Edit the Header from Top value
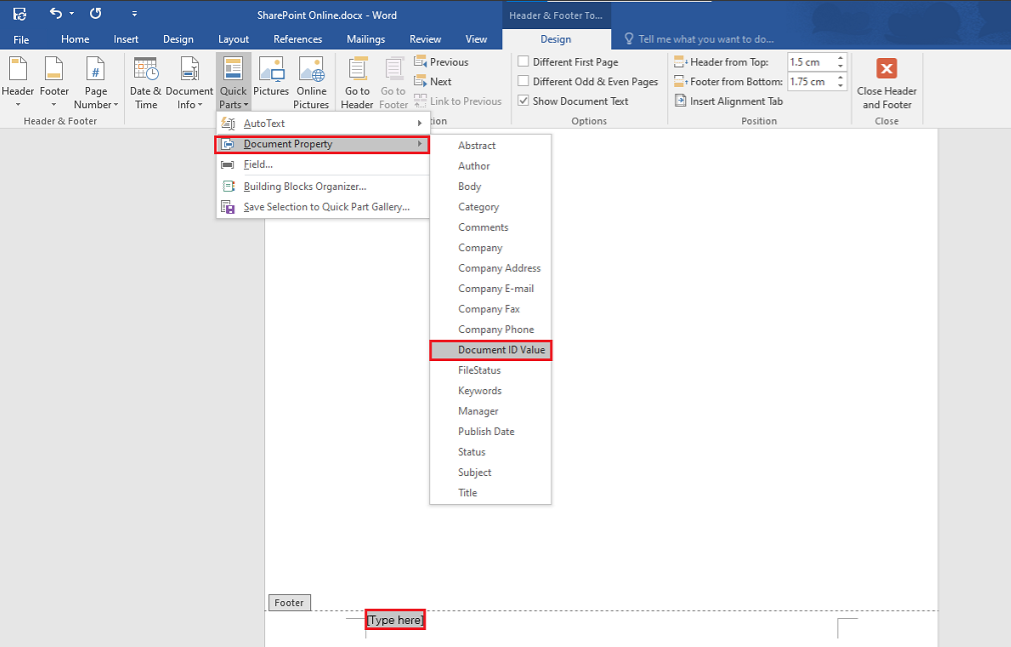 click(x=810, y=62)
